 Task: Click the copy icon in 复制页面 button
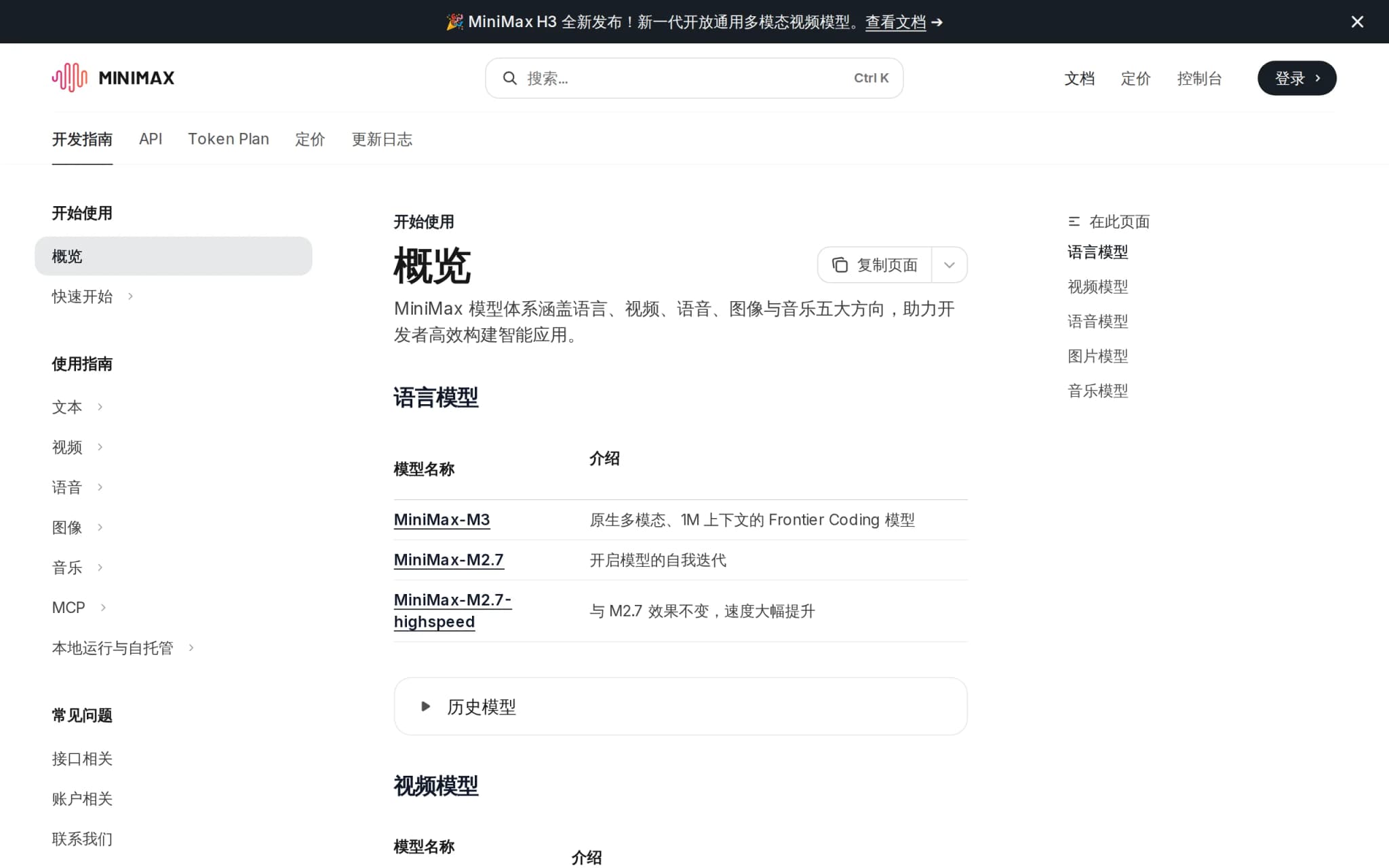[x=840, y=264]
